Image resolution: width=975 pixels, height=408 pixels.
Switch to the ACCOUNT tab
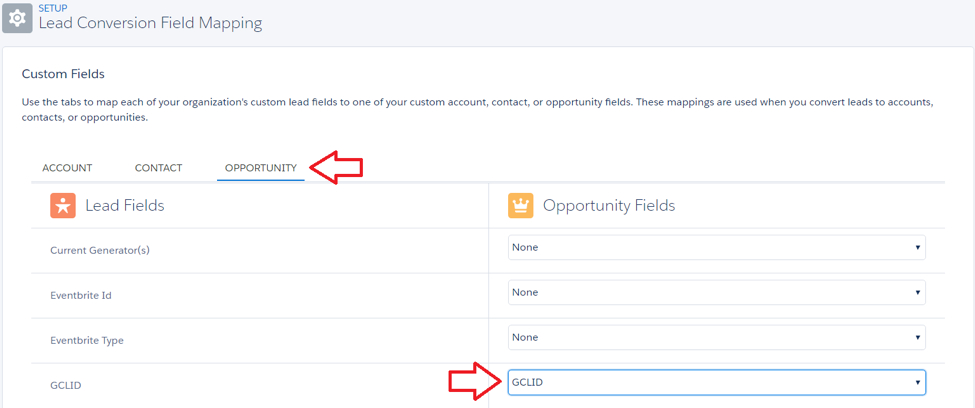[67, 168]
